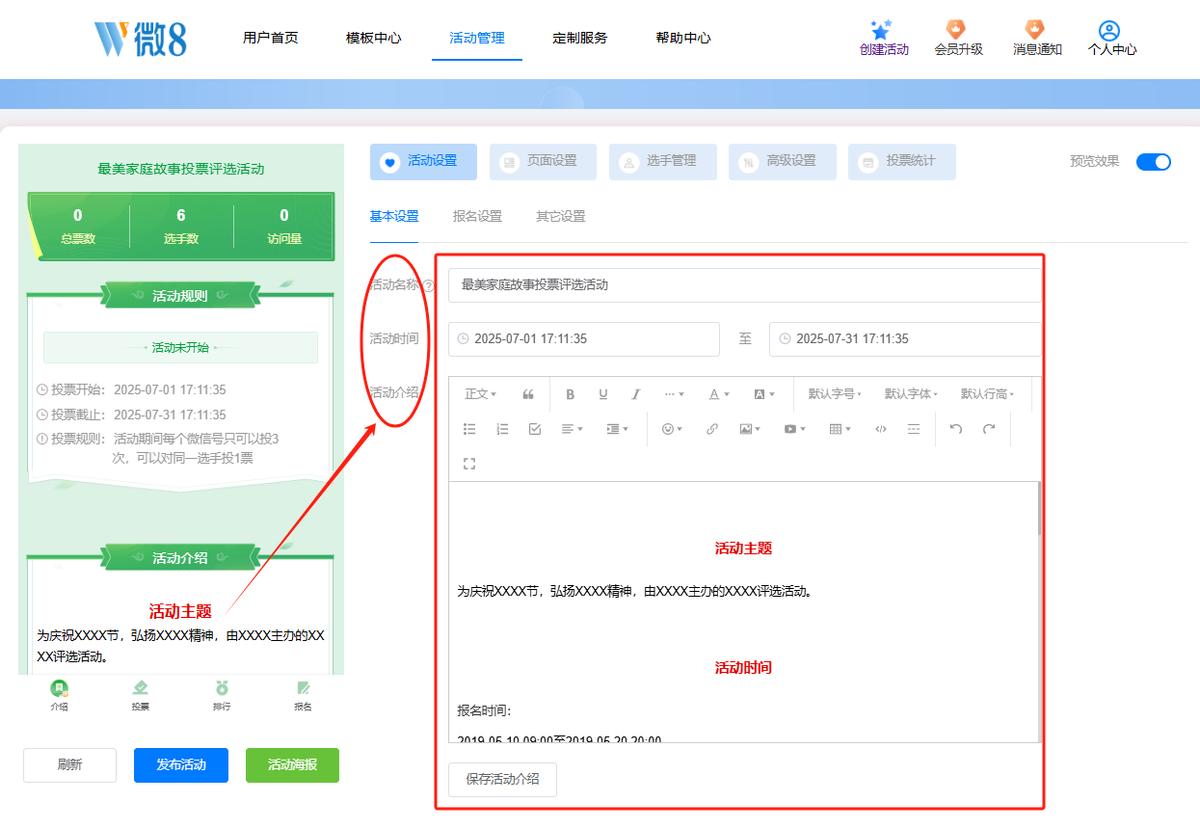The image size is (1200, 830).
Task: Redo the last edit
Action: click(989, 429)
